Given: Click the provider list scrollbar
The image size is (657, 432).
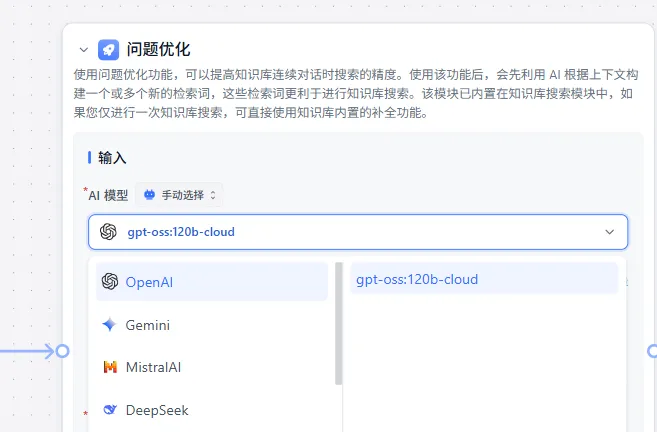Looking at the screenshot, I should click(339, 323).
